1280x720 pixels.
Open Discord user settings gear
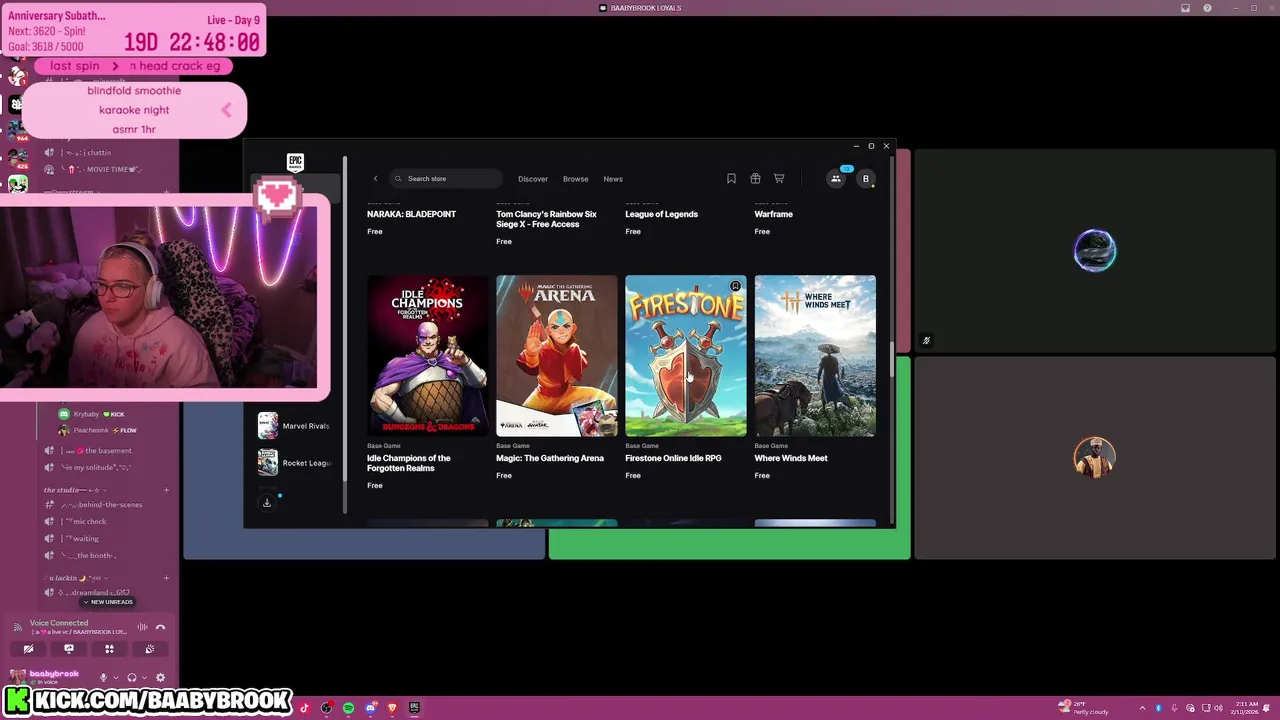(x=160, y=677)
